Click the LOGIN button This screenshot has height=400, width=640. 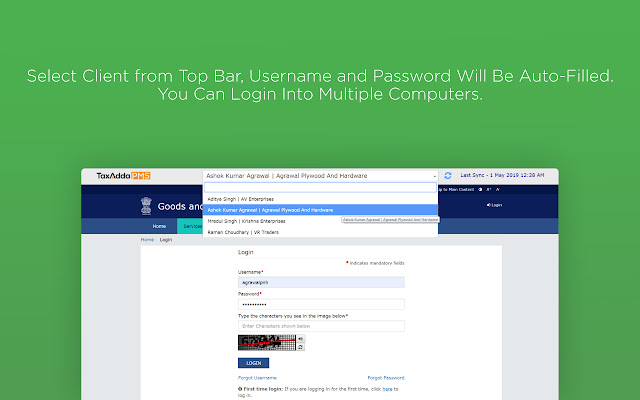pyautogui.click(x=253, y=363)
